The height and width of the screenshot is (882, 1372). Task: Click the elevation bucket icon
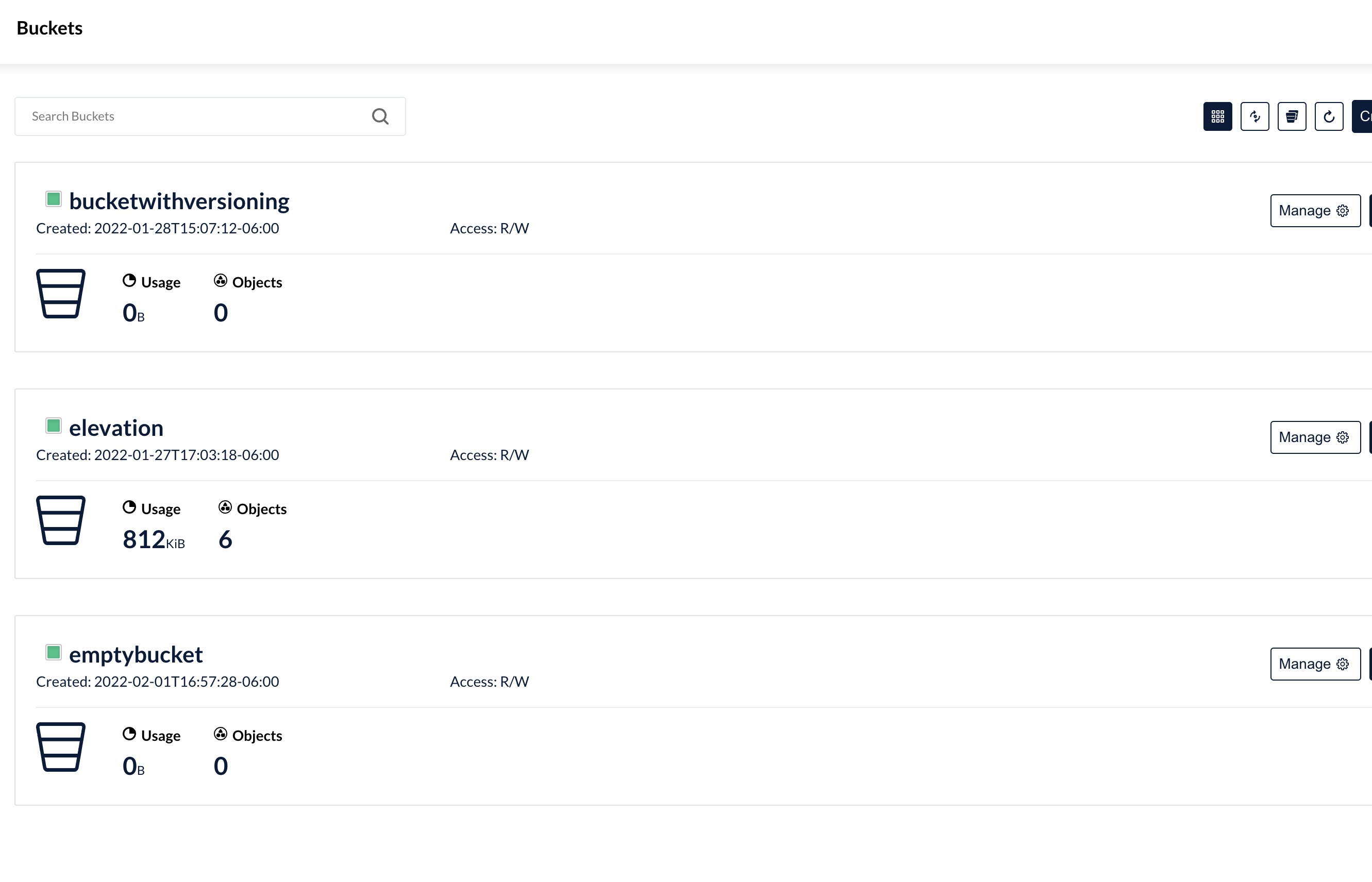pos(61,520)
